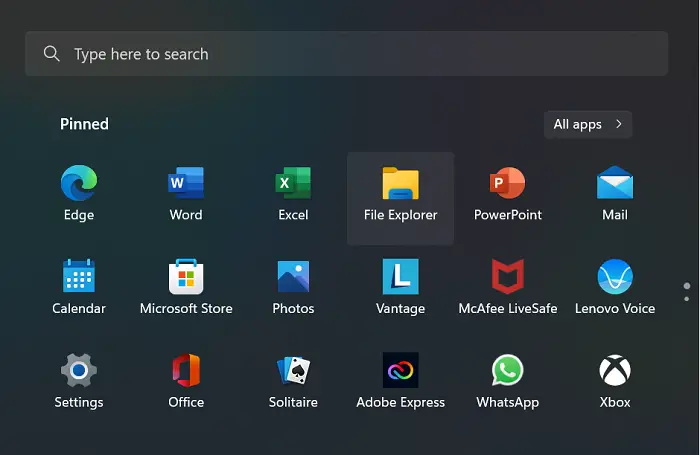Viewport: 700px width, 455px height.
Task: Open McAfee LiveSafe
Action: (x=508, y=276)
